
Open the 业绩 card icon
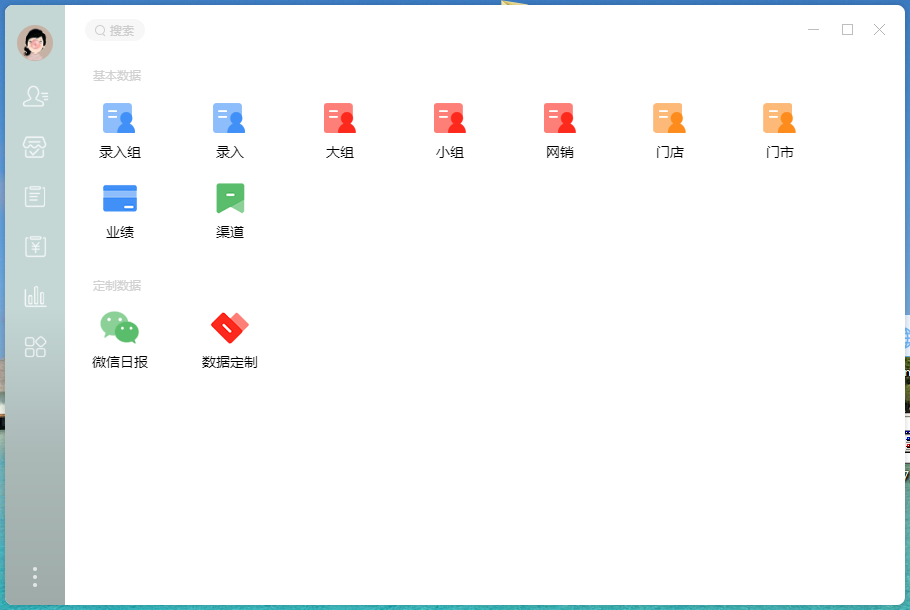(120, 198)
